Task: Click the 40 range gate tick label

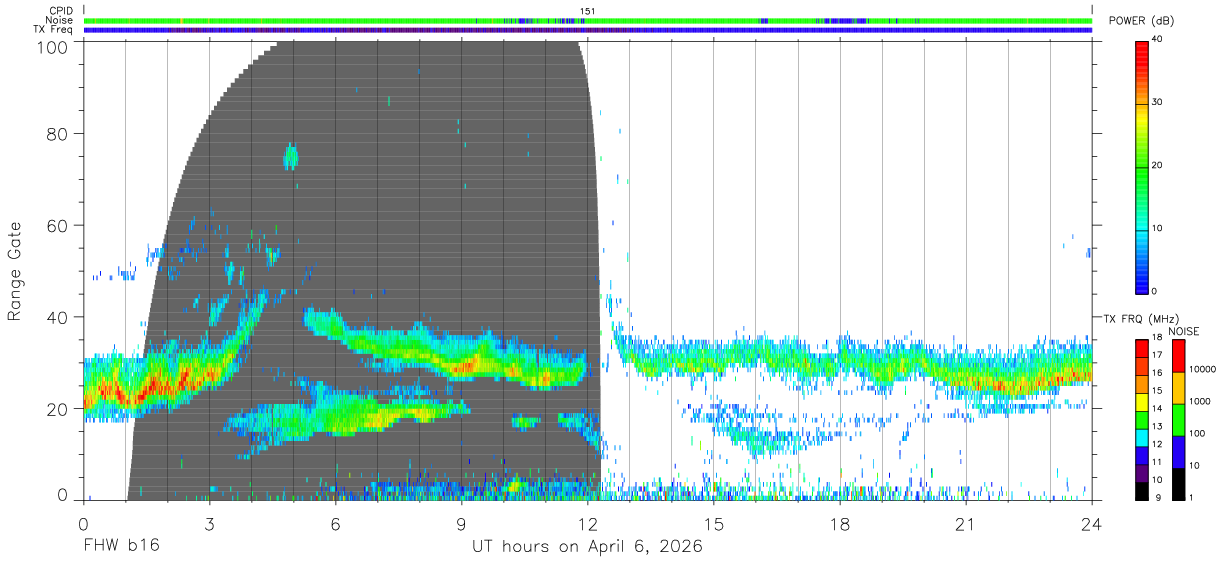Action: click(x=56, y=317)
